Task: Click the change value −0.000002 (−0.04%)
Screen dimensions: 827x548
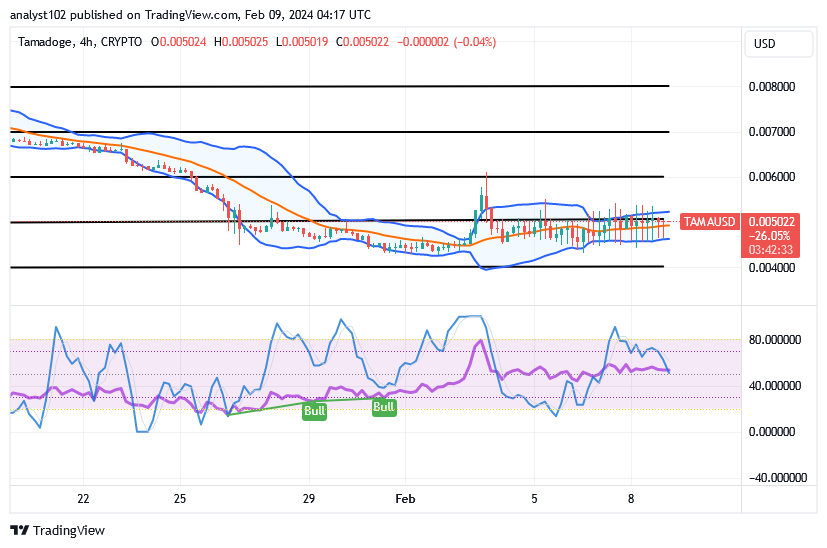Action: pos(446,42)
